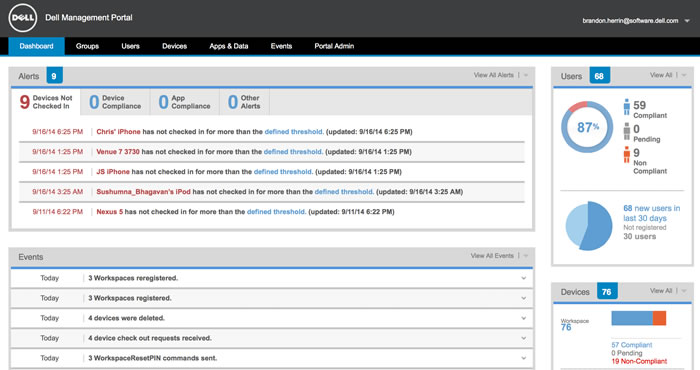This screenshot has width=700, height=370.
Task: Open the Chris' iPhone device link
Action: point(118,132)
